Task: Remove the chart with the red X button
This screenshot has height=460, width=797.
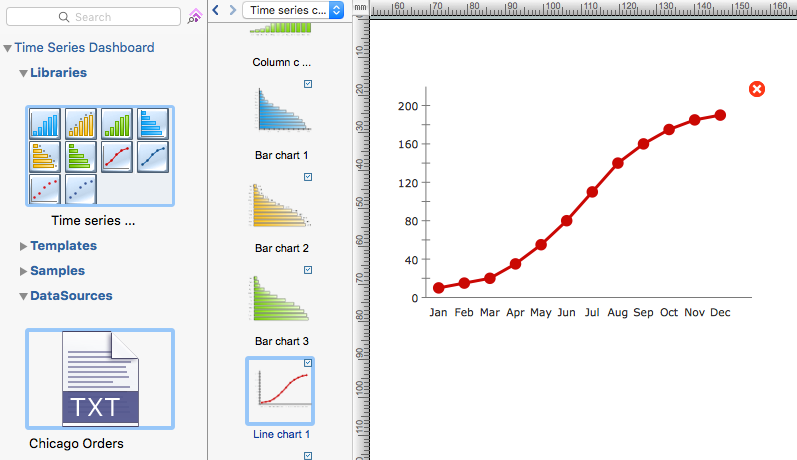Action: (757, 89)
